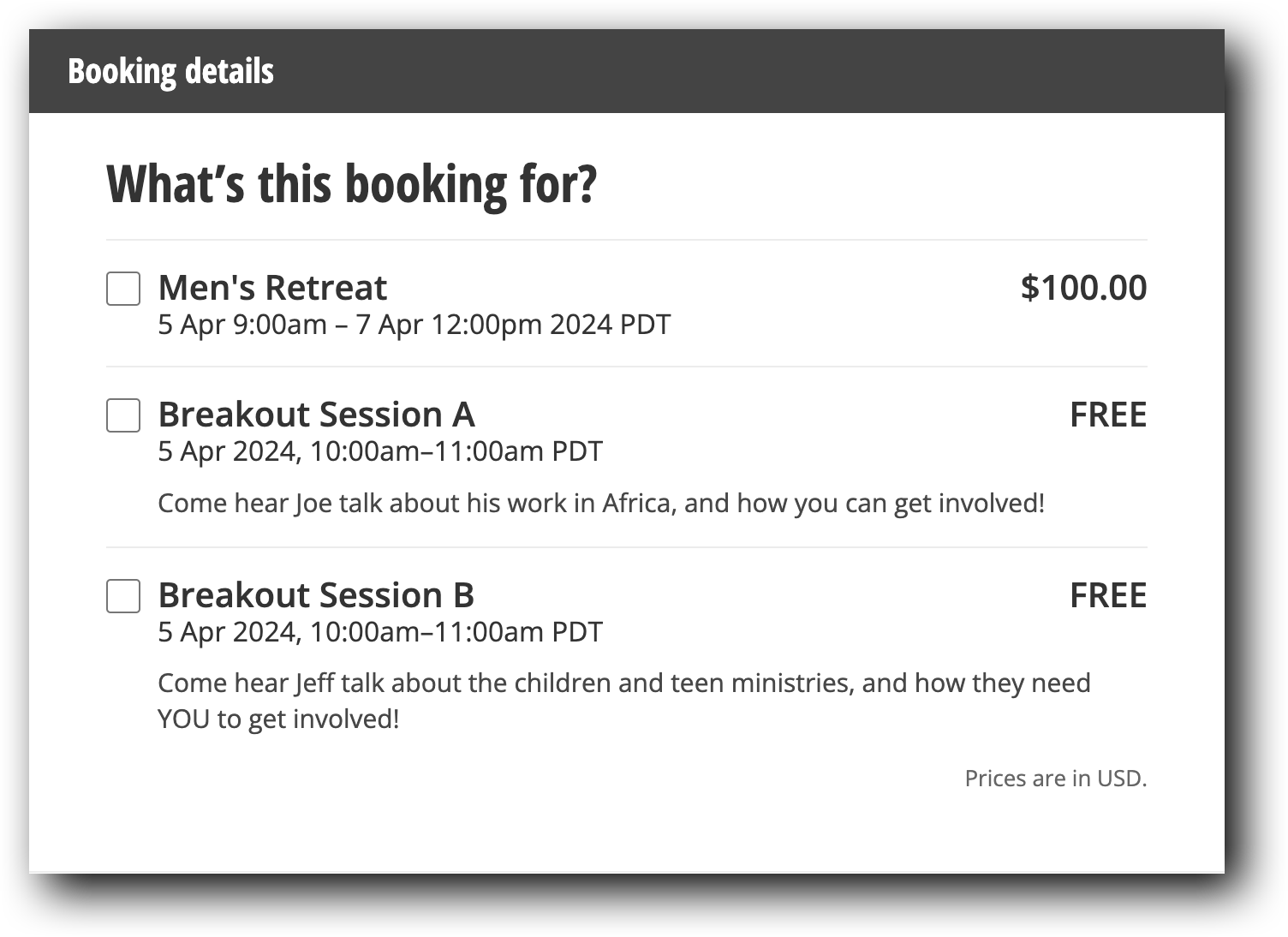The height and width of the screenshot is (937, 1288).
Task: Click the Prices are in USD note
Action: [1056, 778]
